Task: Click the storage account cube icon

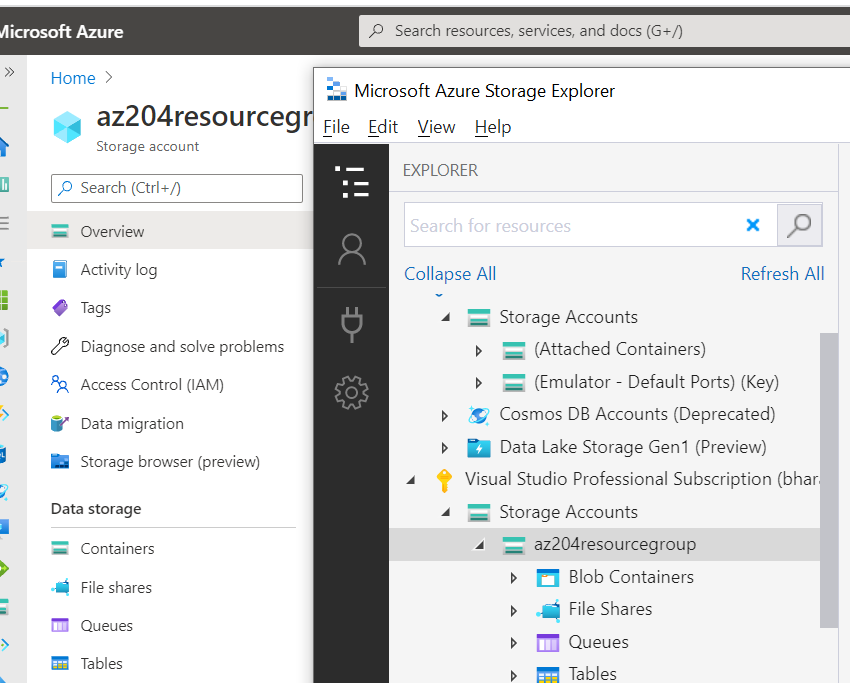Action: [68, 126]
